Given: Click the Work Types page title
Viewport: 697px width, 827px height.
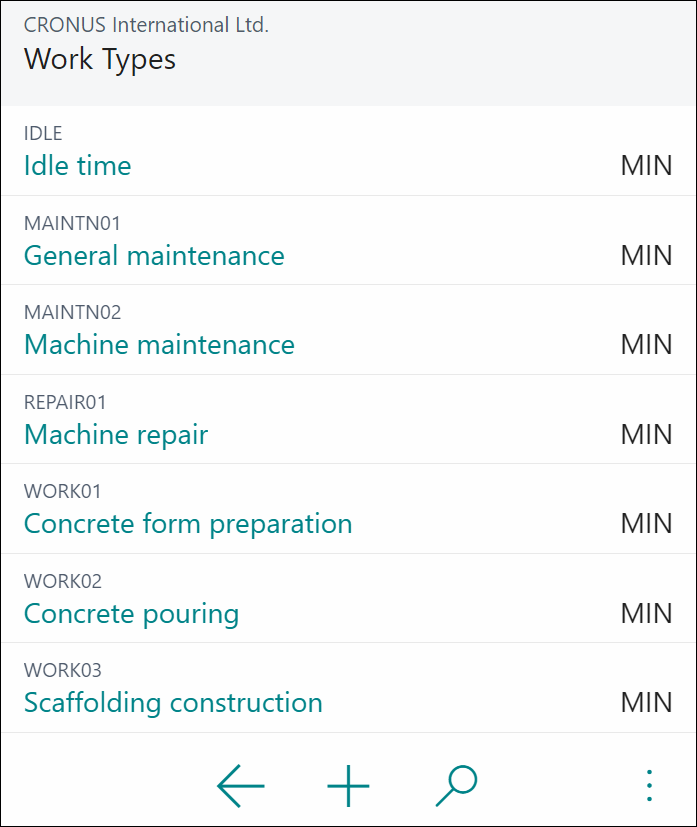Looking at the screenshot, I should (x=100, y=59).
